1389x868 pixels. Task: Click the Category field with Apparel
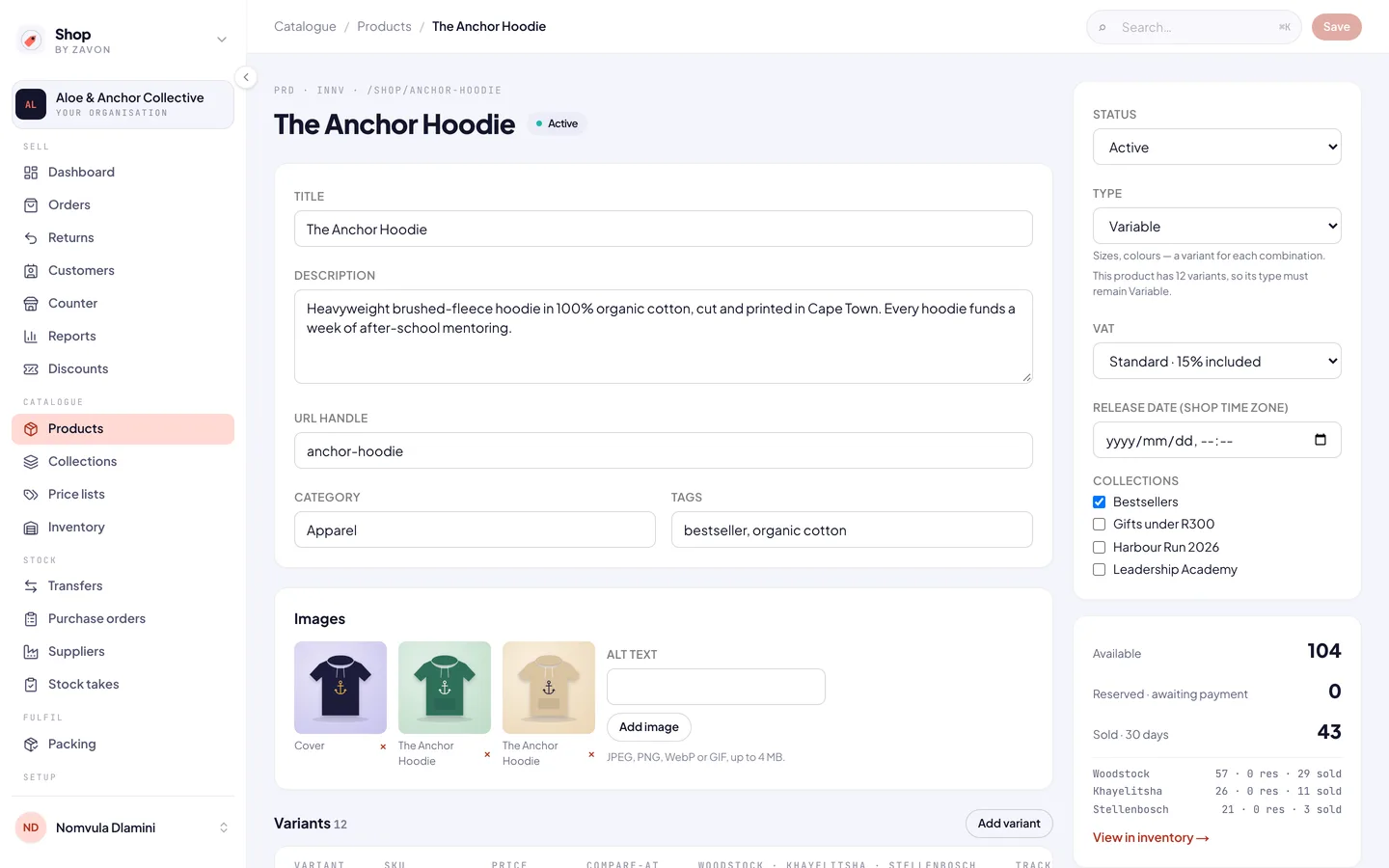point(475,530)
